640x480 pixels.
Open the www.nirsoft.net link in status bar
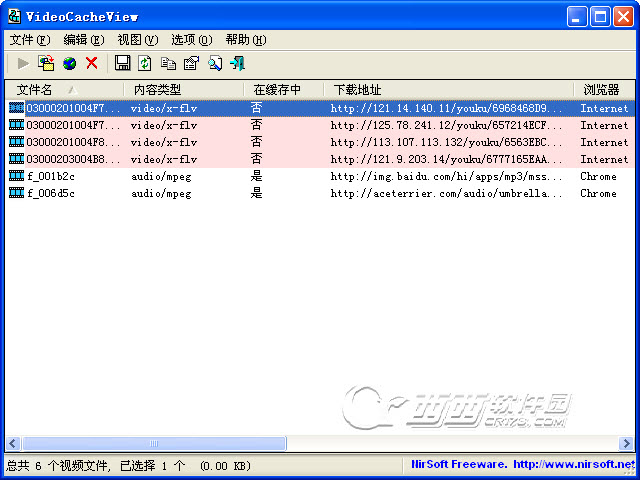(574, 464)
